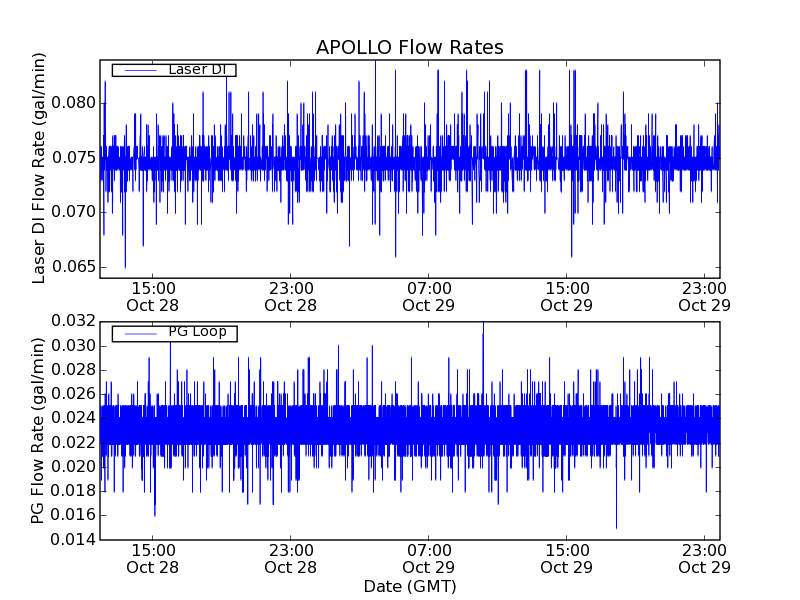Image resolution: width=800 pixels, height=600 pixels.
Task: Click the 0.032 tick on the lower plot
Action: [72, 321]
